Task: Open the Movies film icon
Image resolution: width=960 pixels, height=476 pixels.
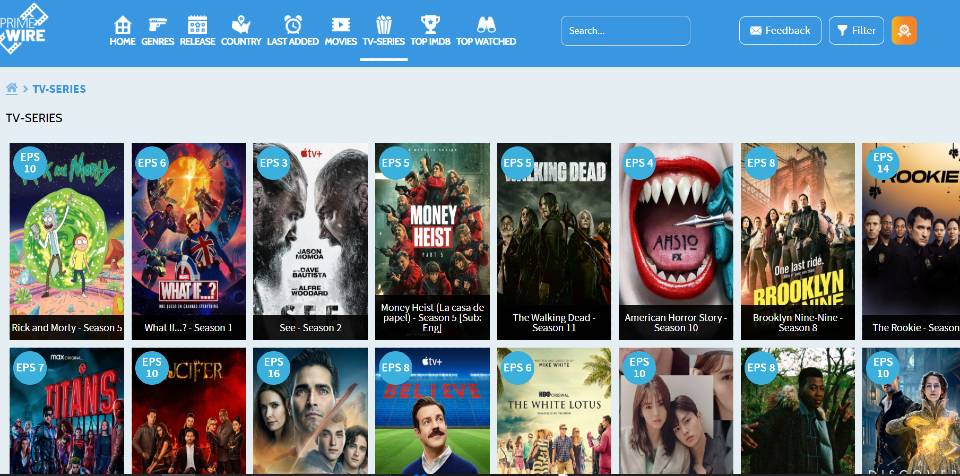Action: point(340,25)
